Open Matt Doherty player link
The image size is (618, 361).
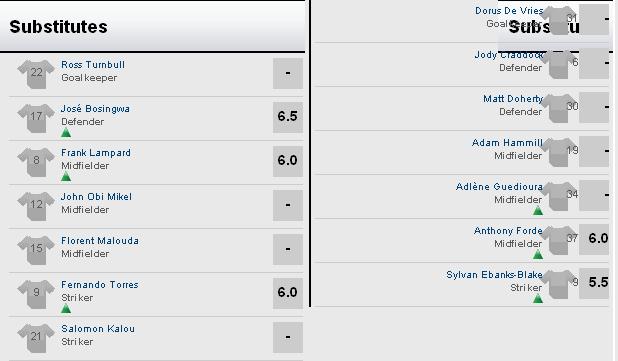click(513, 99)
